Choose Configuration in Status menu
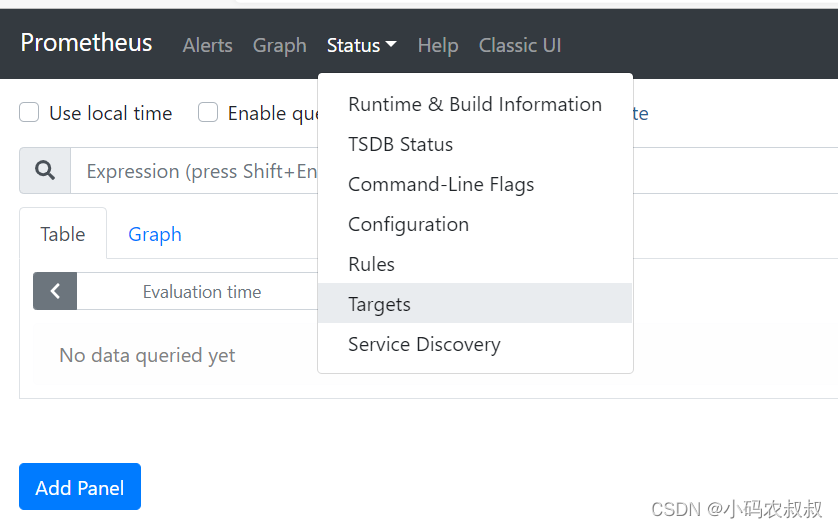This screenshot has height=528, width=838. pyautogui.click(x=408, y=224)
